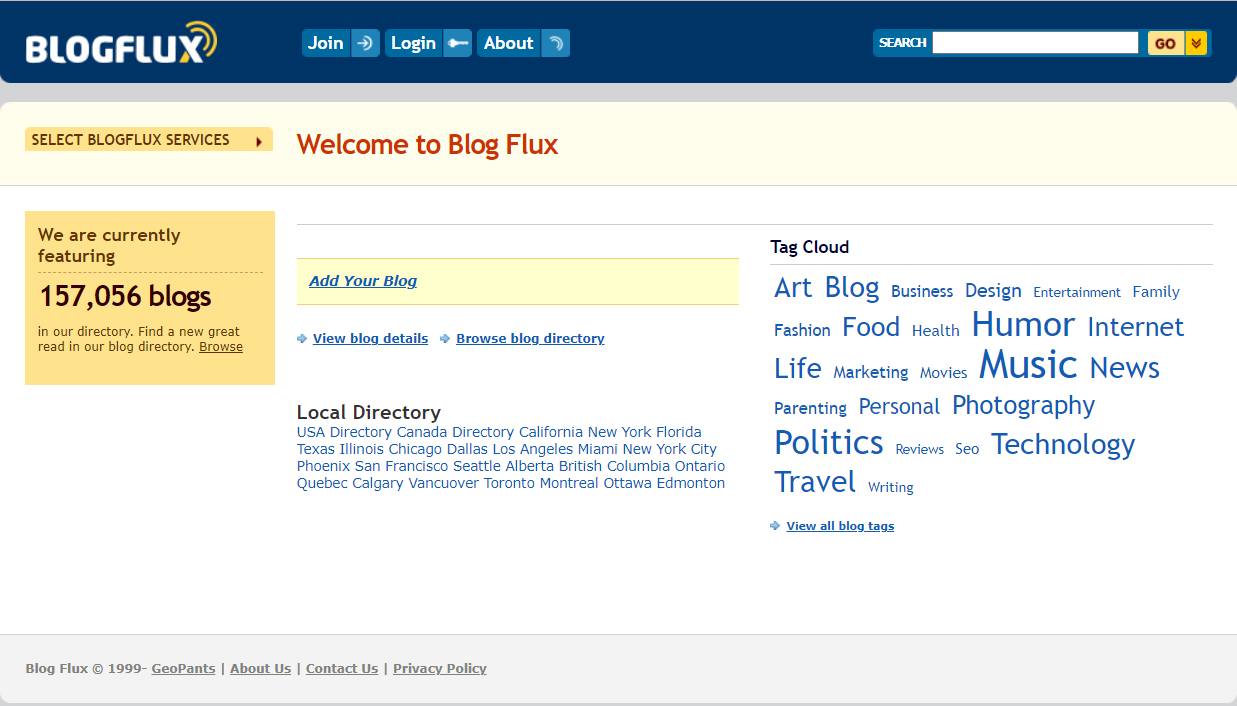
Task: Click About Us footer link
Action: [261, 669]
